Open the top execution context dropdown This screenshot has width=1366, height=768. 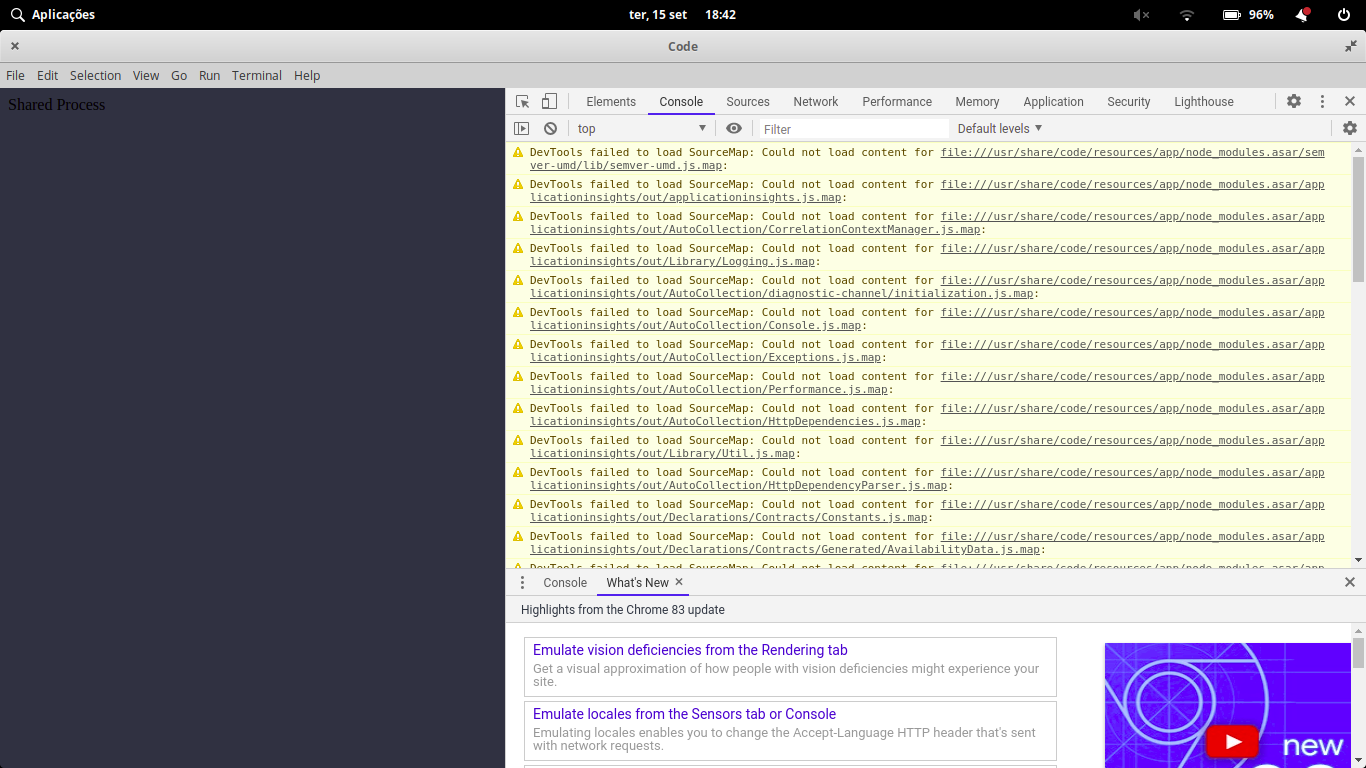click(x=640, y=128)
